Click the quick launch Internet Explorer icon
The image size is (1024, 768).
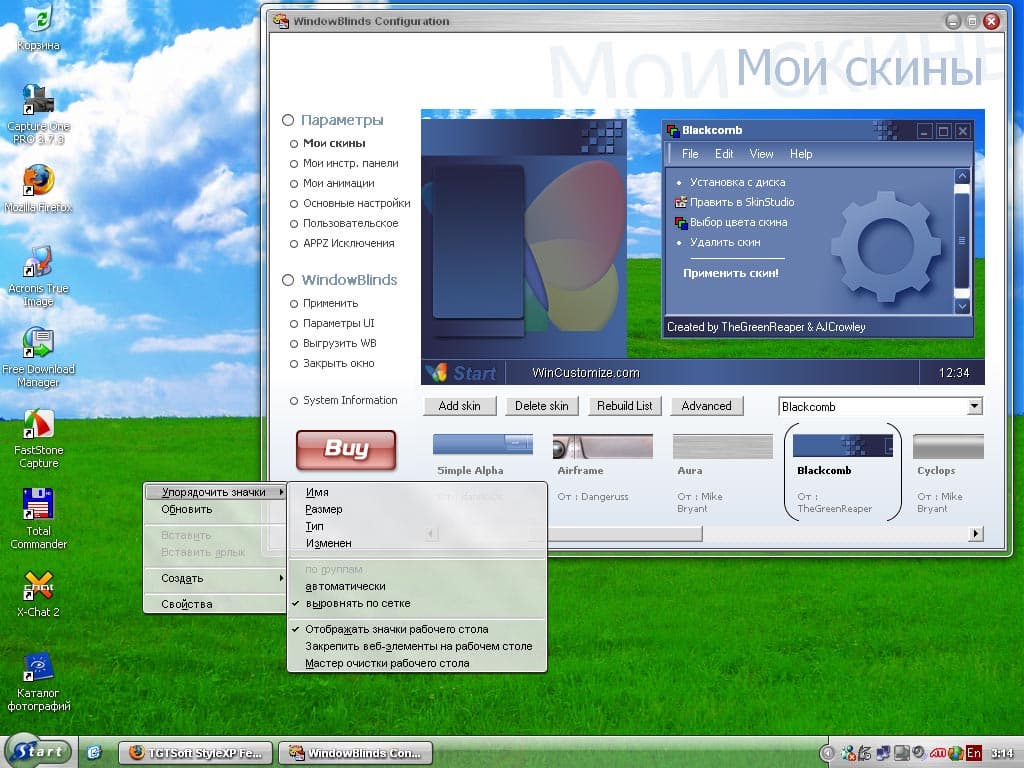click(95, 753)
